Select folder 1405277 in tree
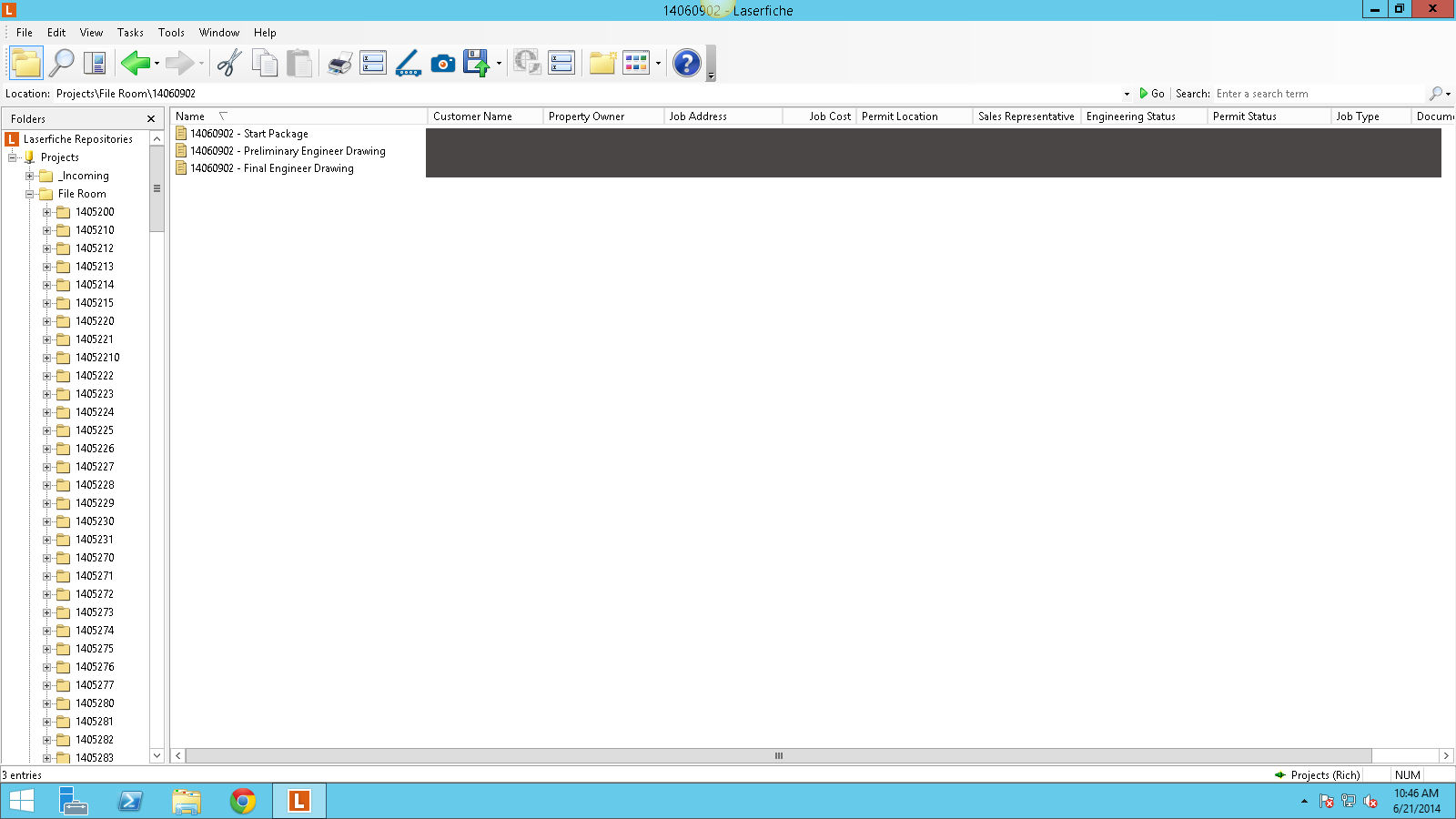The height and width of the screenshot is (819, 1456). (x=95, y=685)
